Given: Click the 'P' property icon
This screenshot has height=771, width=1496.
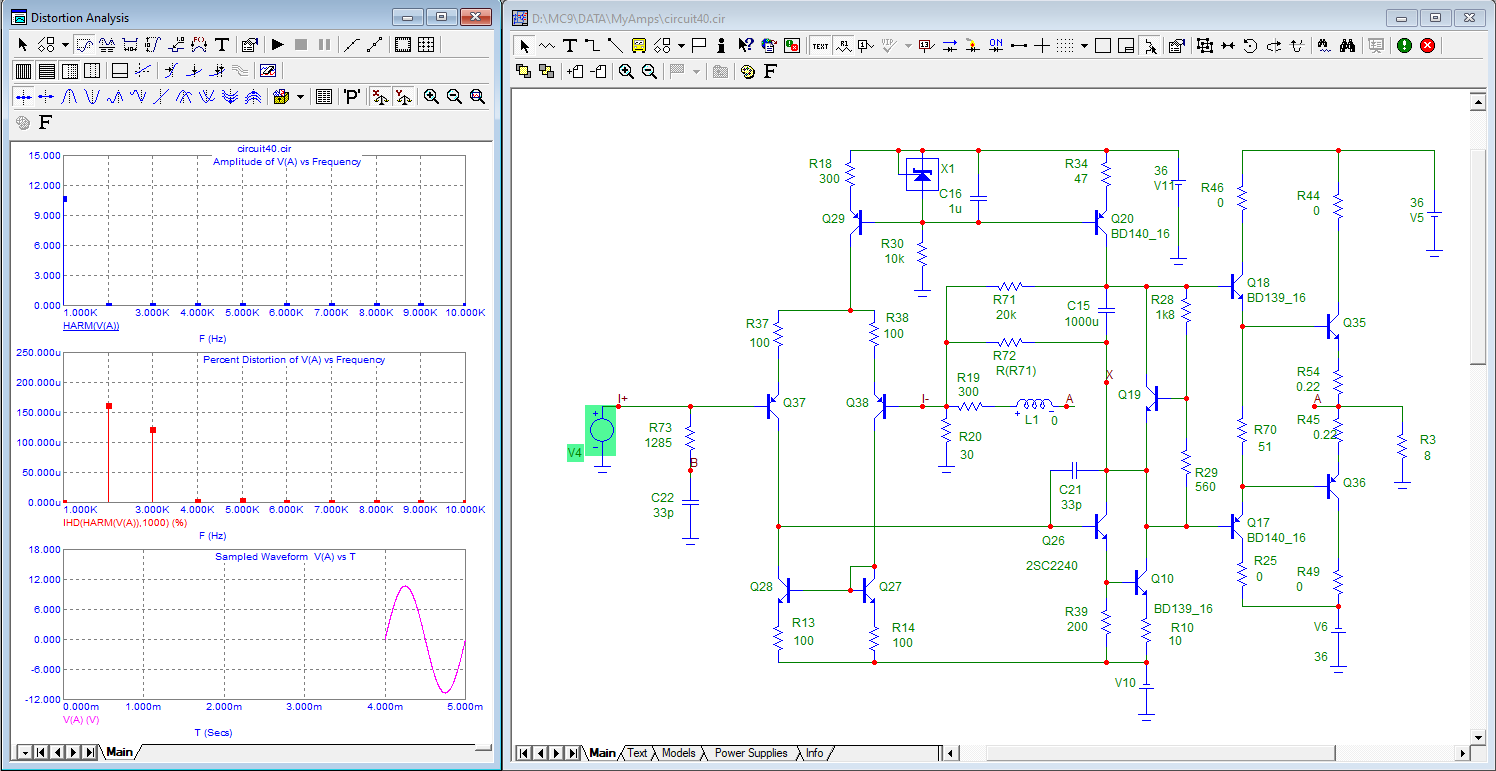Looking at the screenshot, I should [352, 97].
